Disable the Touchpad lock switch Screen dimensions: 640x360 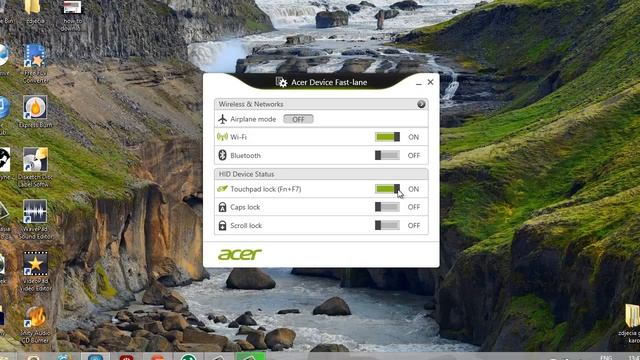coord(387,189)
